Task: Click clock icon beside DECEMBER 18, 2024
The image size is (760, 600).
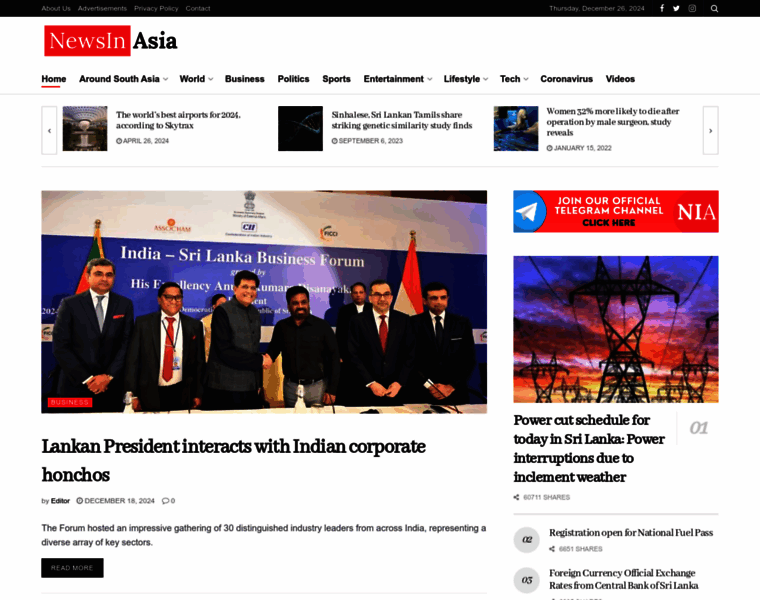Action: [79, 501]
